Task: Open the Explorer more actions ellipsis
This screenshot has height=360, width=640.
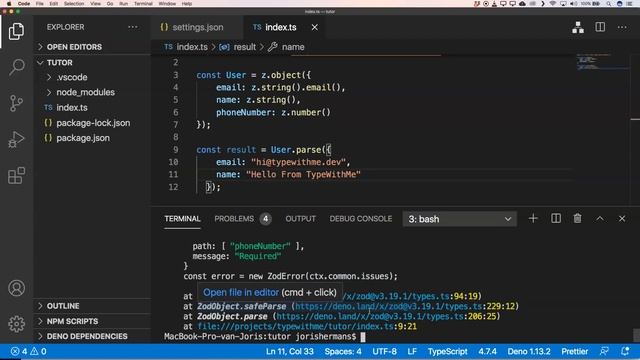Action: point(133,27)
